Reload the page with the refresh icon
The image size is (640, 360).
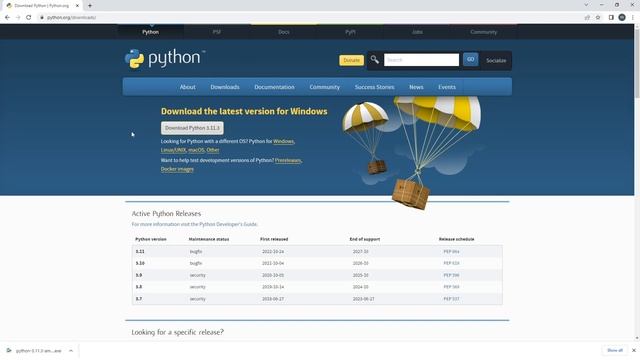point(29,18)
